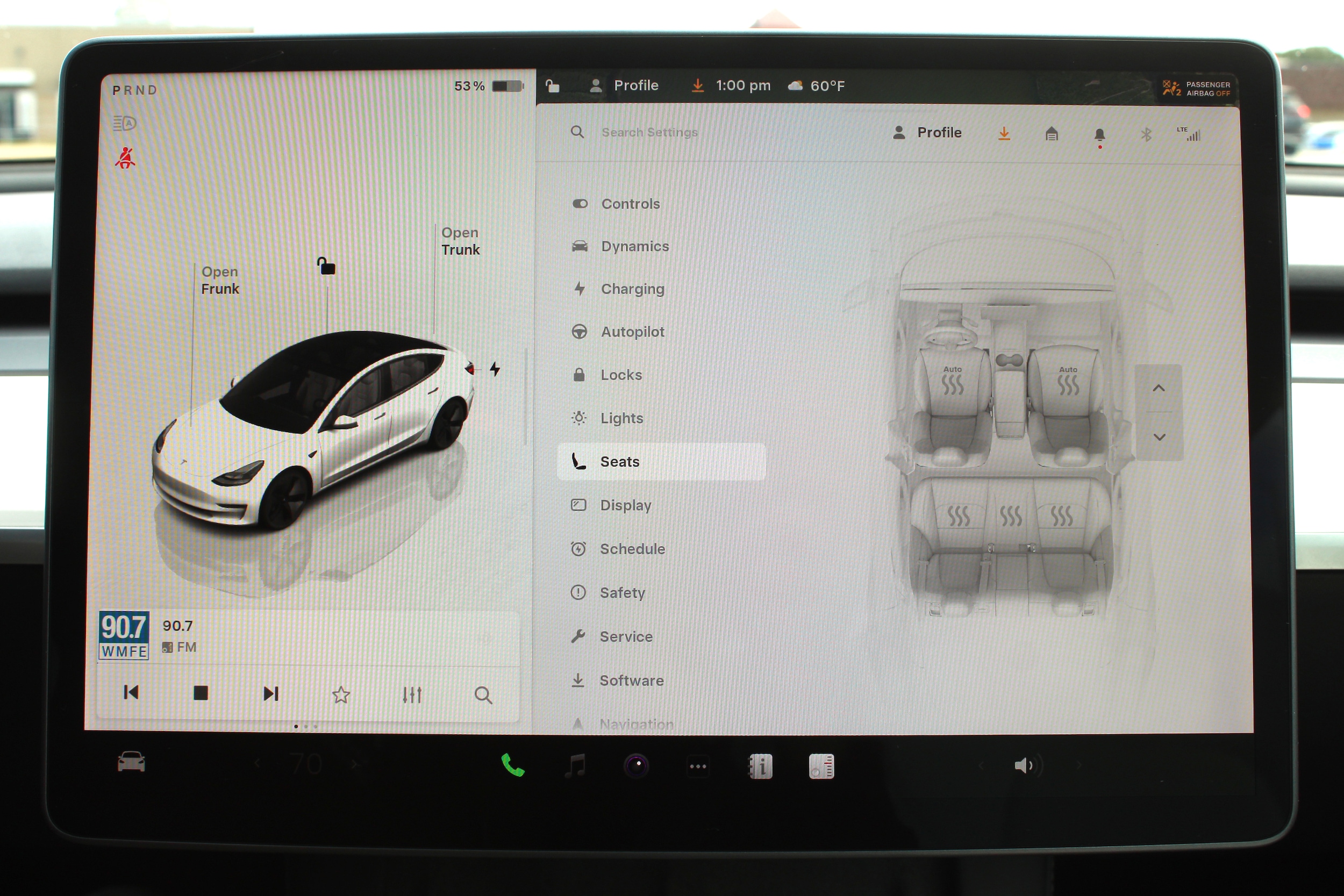The image size is (1344, 896).
Task: Tap the car controls icon in dock
Action: click(131, 762)
